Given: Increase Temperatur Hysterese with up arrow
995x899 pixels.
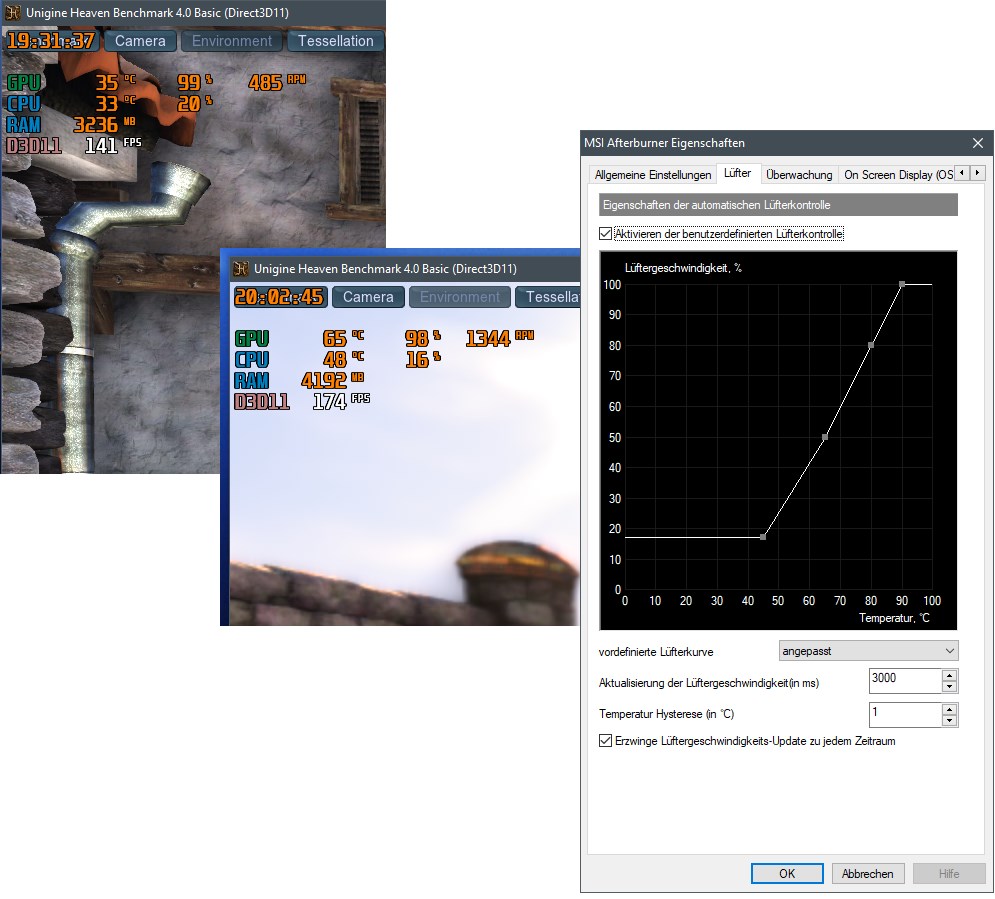Looking at the screenshot, I should click(949, 709).
